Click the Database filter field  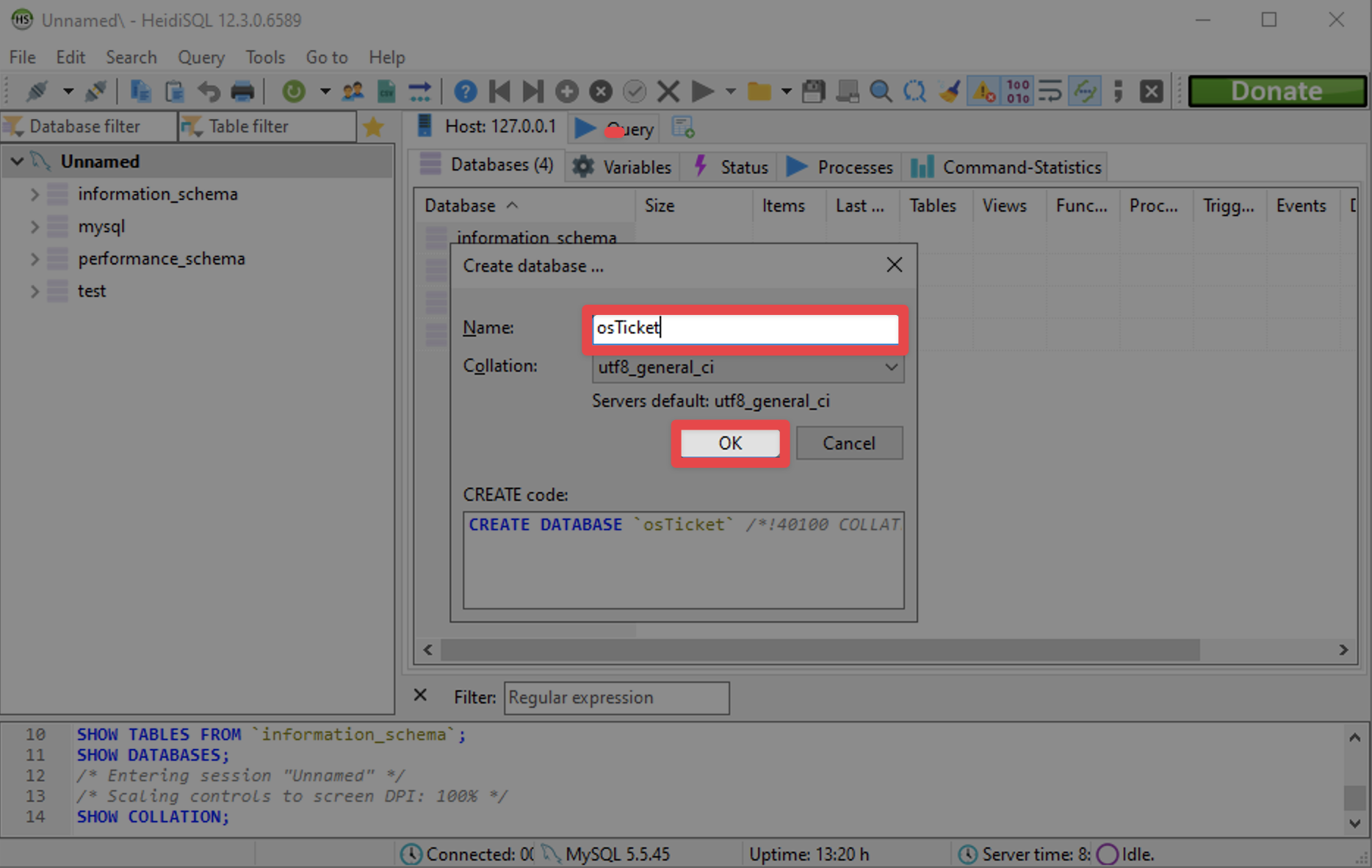[88, 126]
